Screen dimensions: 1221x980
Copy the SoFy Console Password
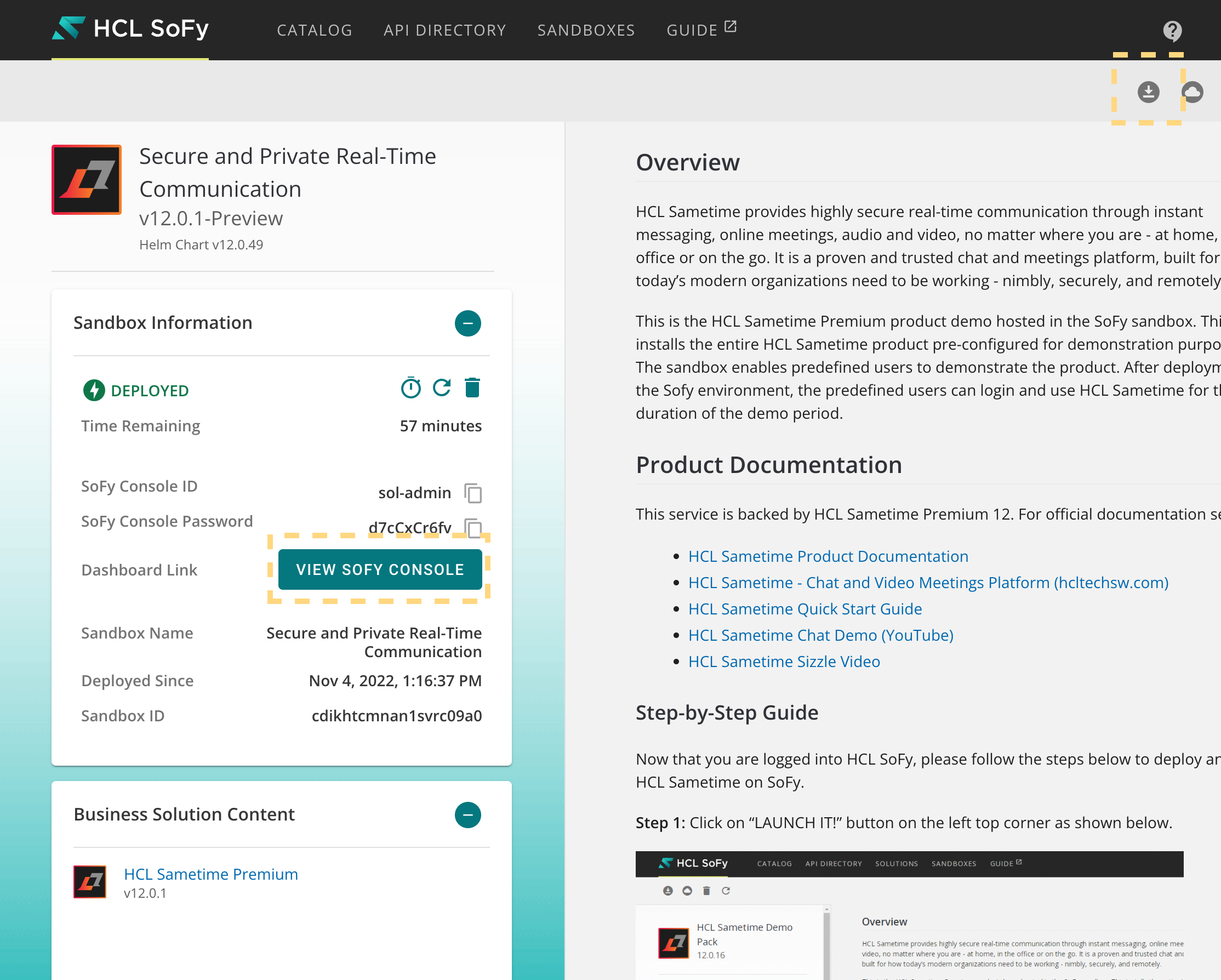point(473,527)
